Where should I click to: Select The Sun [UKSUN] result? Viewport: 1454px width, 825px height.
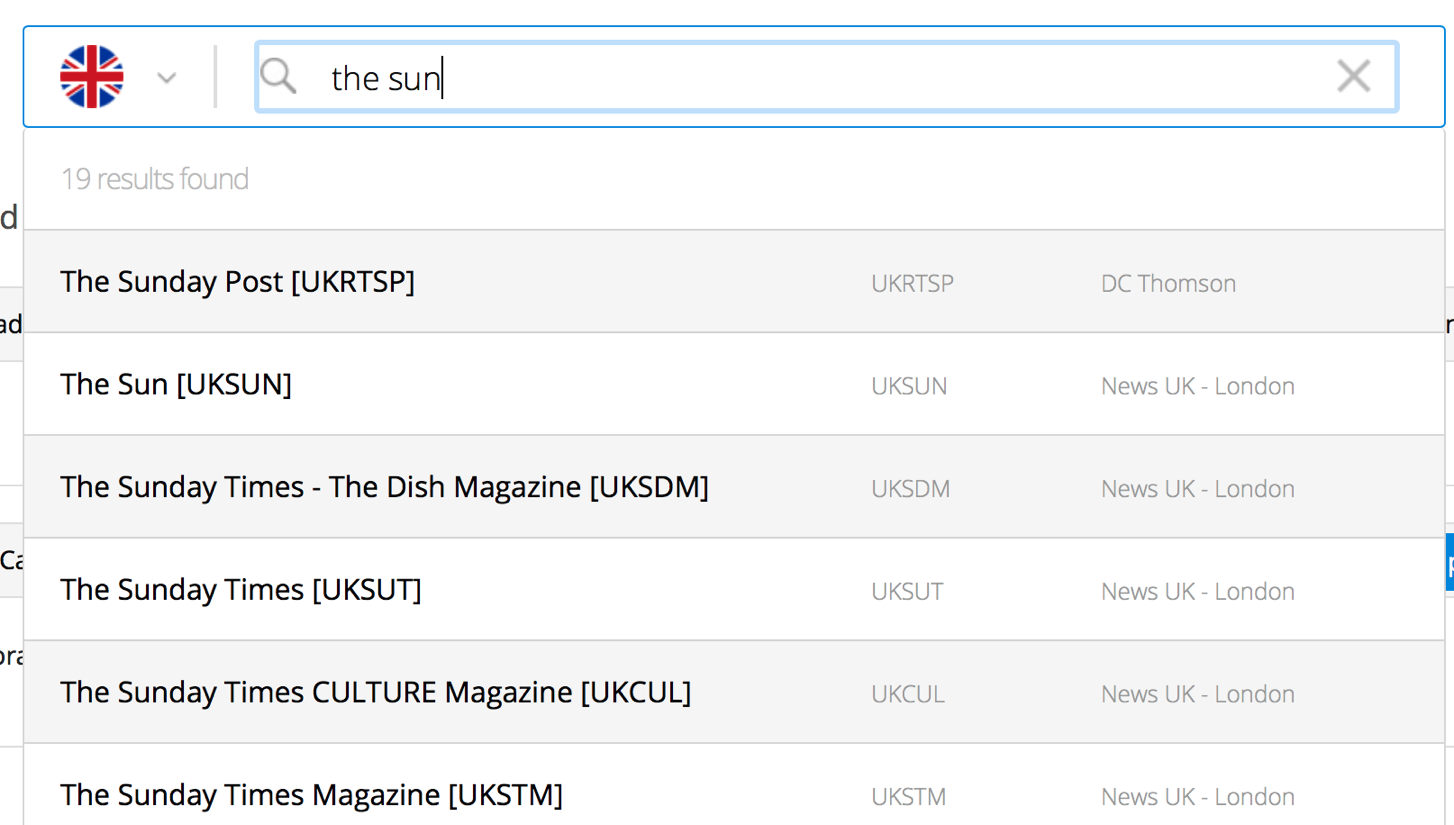(734, 385)
